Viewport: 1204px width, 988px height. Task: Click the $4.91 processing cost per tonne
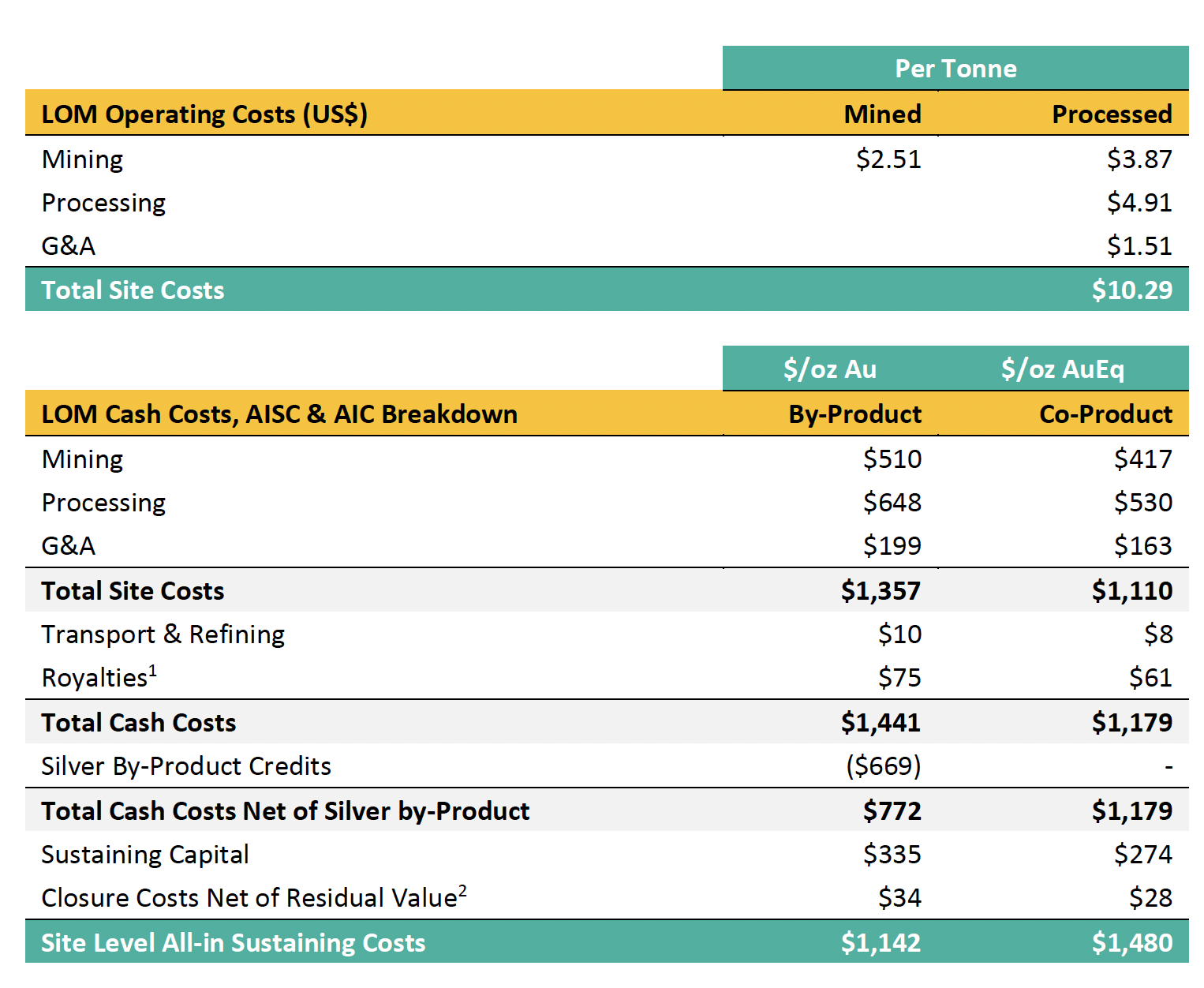1139,203
